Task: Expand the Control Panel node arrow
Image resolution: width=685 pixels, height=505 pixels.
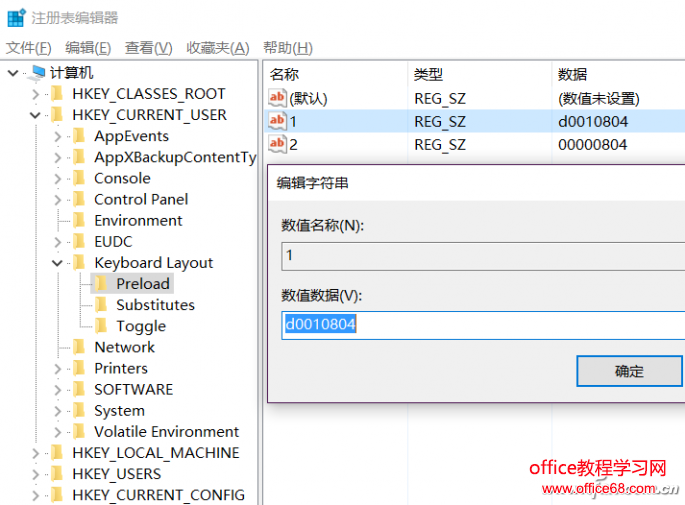Action: coord(58,200)
